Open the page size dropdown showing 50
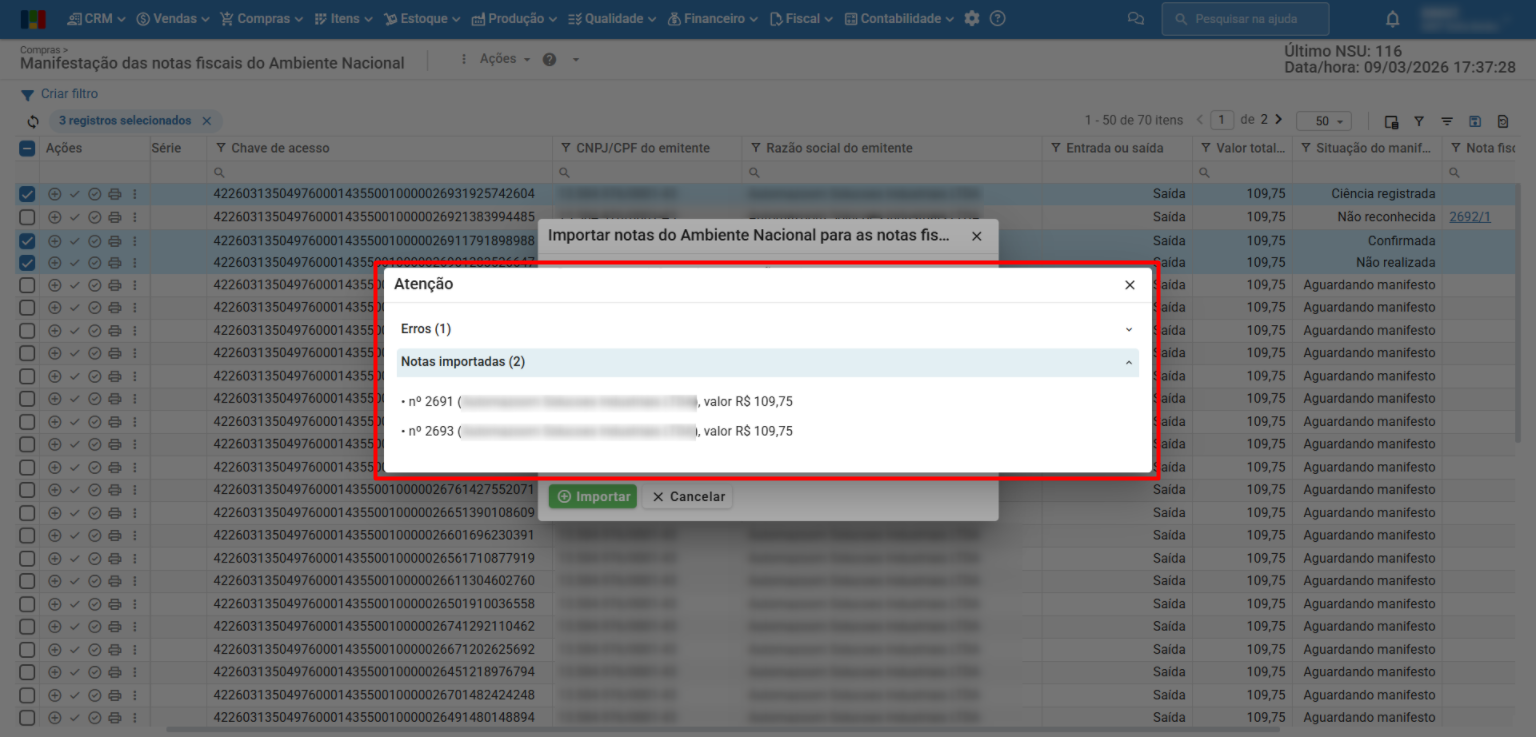Image resolution: width=1536 pixels, height=737 pixels. tap(1324, 121)
